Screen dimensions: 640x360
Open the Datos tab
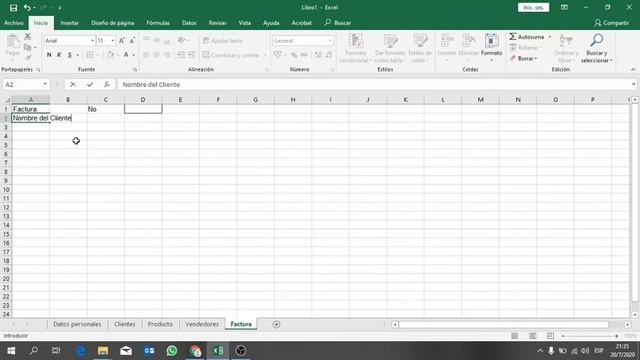(189, 23)
